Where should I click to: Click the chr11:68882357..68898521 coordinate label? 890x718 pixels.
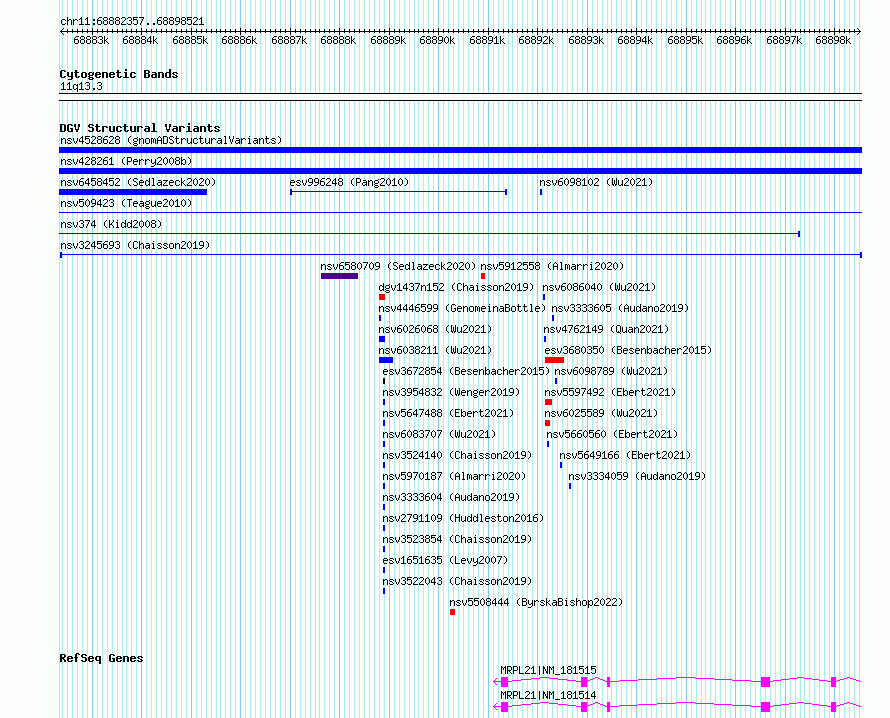[x=132, y=21]
